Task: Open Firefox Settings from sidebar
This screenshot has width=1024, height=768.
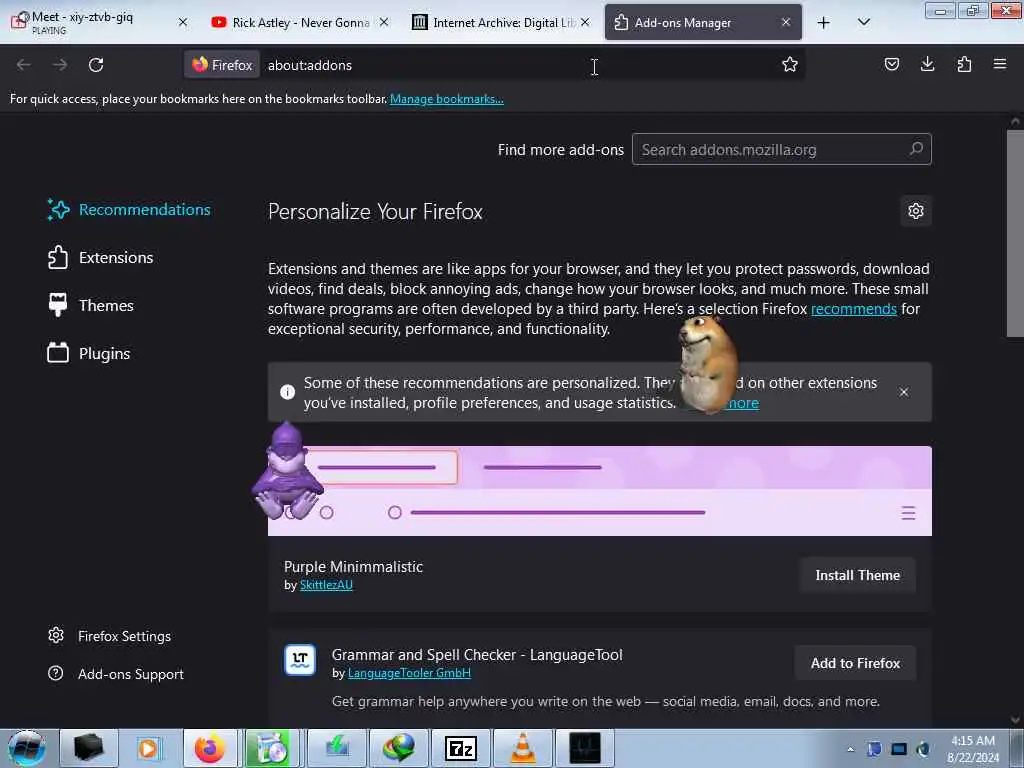Action: [110, 636]
